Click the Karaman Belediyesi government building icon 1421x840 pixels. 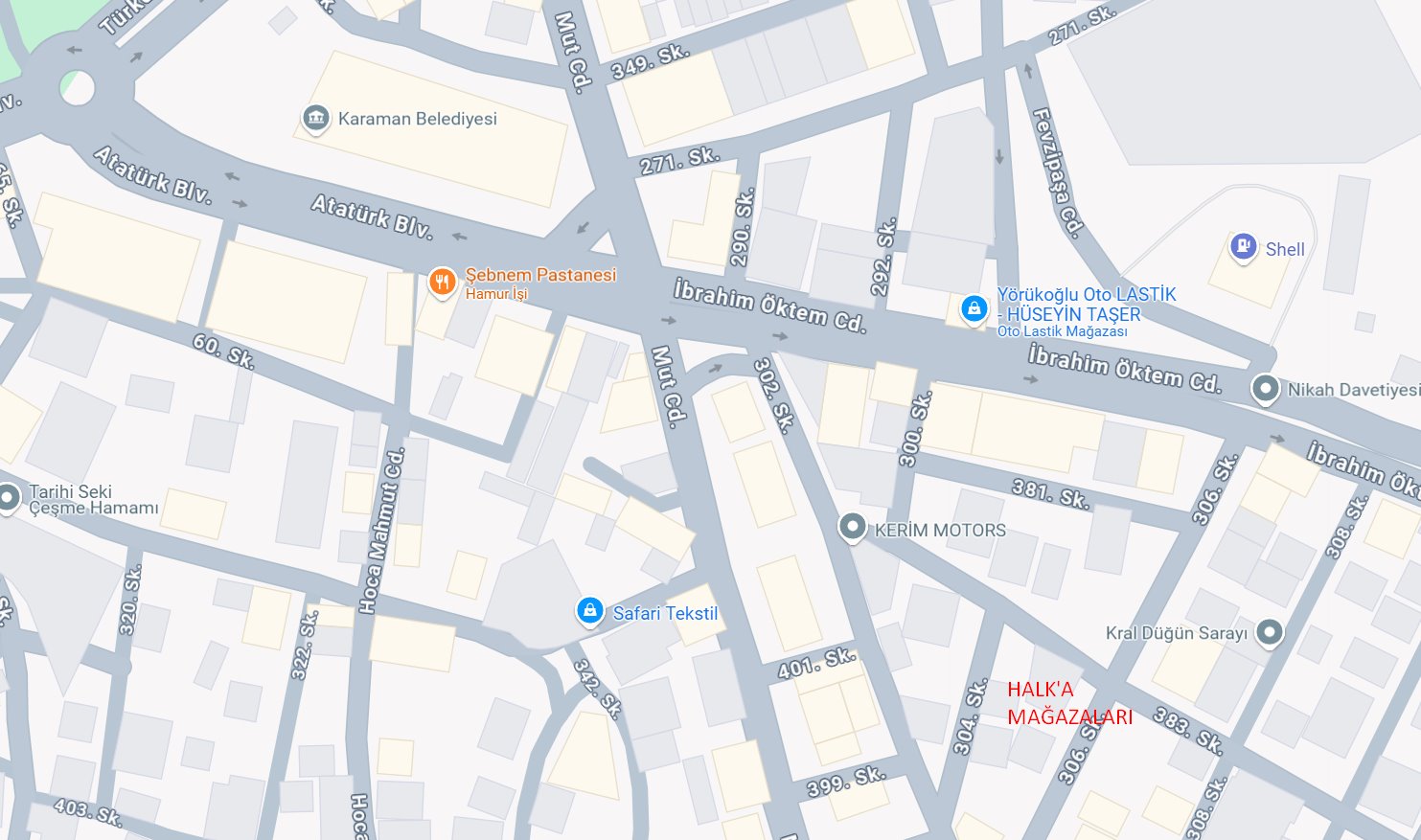pyautogui.click(x=315, y=119)
